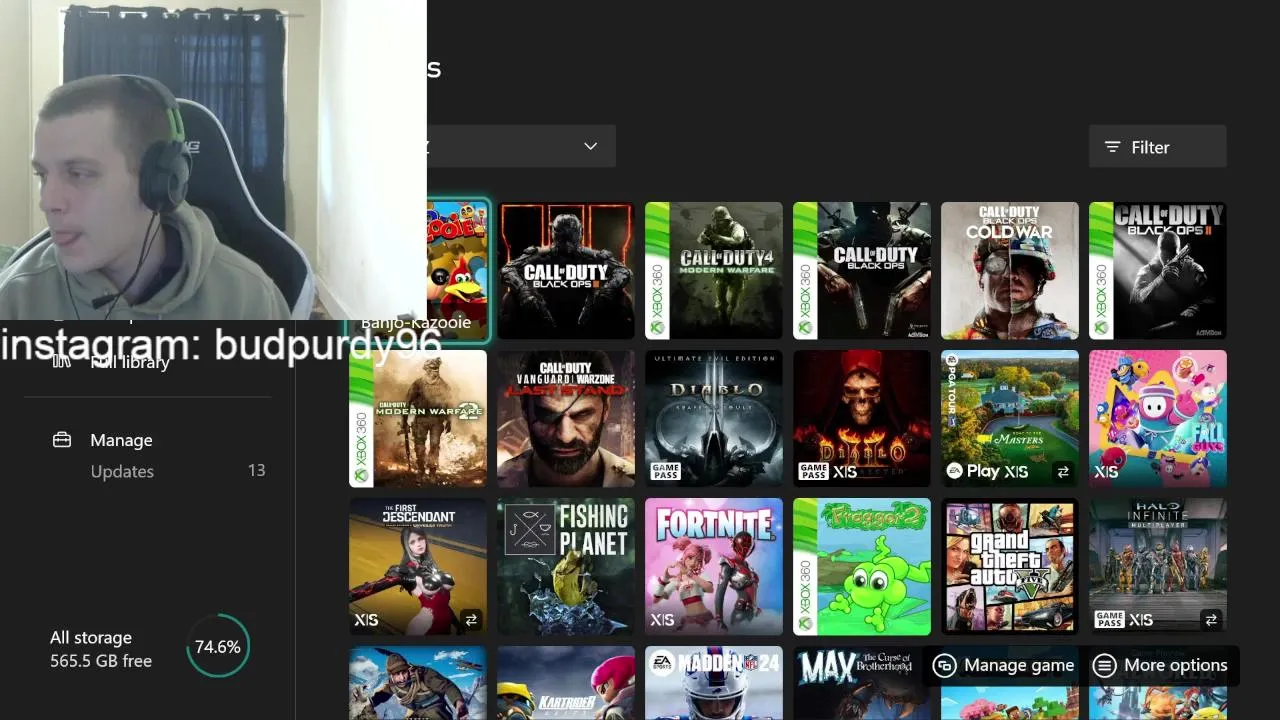
Task: Open the KartRider Drift tile
Action: pyautogui.click(x=566, y=683)
